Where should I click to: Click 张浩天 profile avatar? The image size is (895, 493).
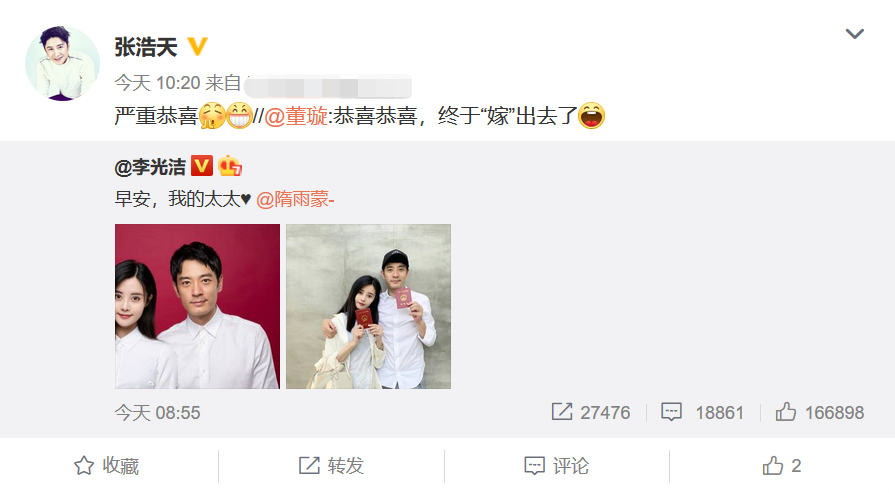(62, 63)
